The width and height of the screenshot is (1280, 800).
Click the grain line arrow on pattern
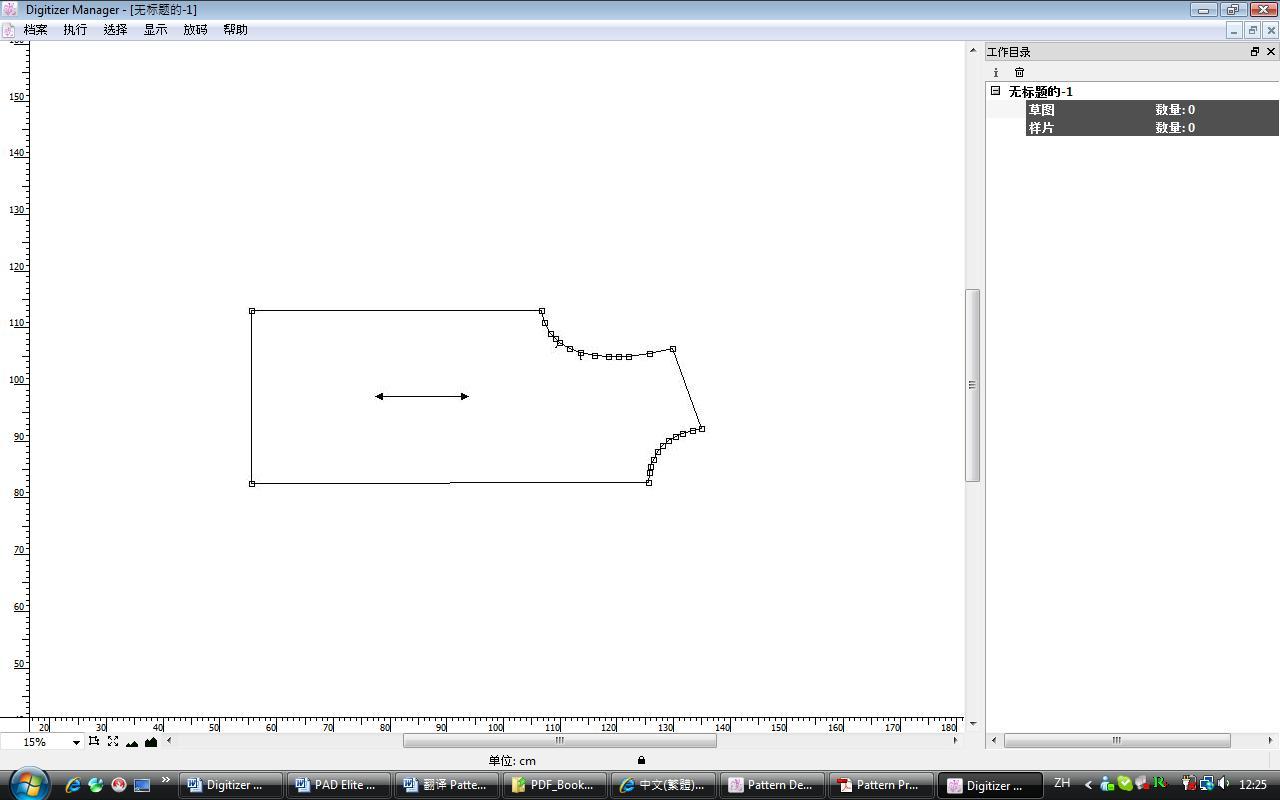pos(421,396)
